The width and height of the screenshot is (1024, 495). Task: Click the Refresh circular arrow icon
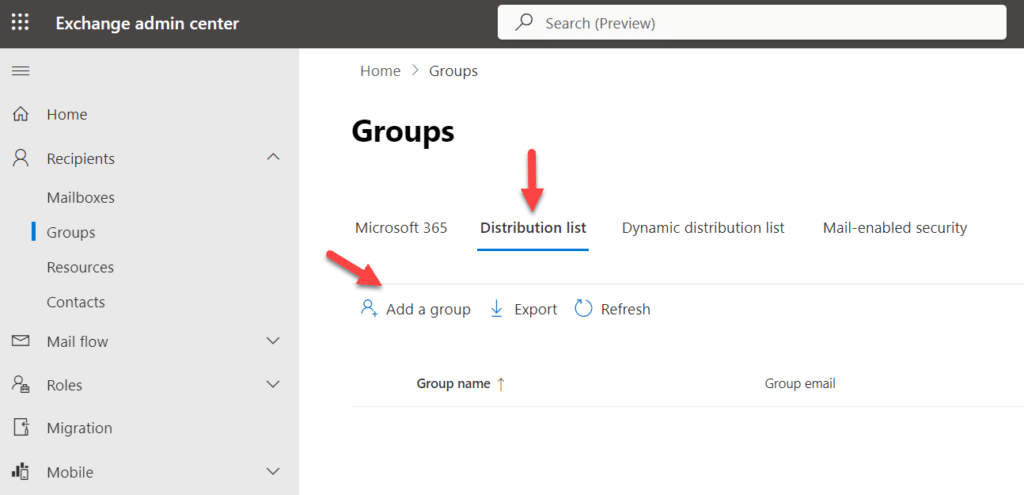(x=584, y=309)
